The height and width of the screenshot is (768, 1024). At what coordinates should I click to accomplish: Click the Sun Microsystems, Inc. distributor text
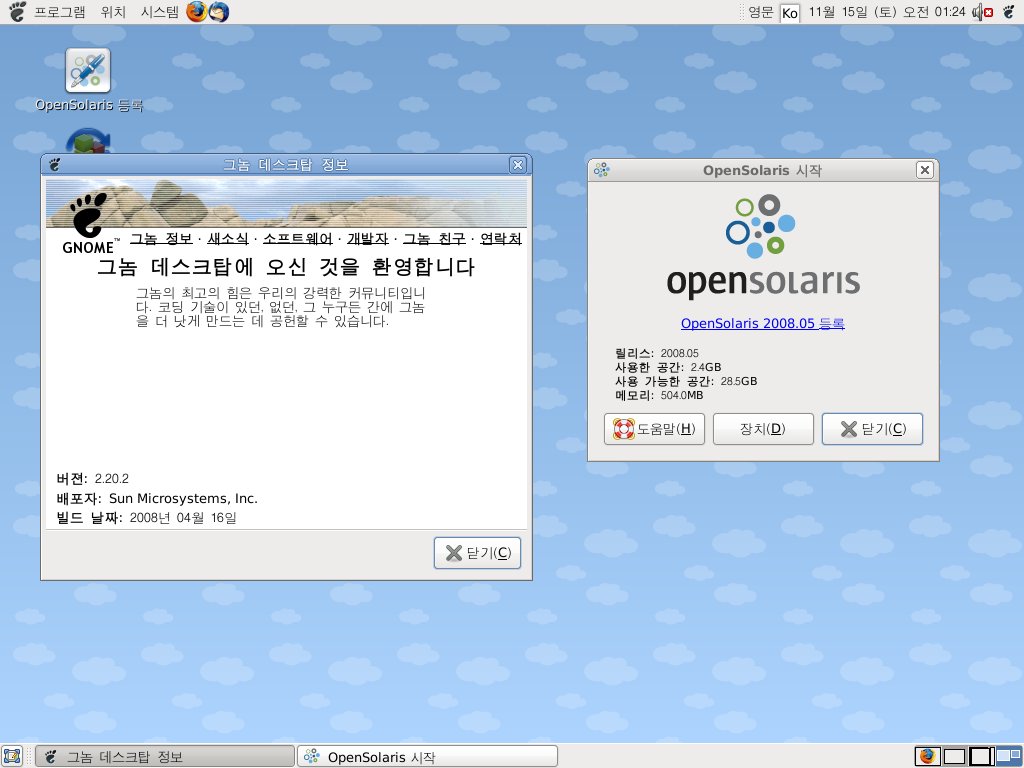[184, 498]
